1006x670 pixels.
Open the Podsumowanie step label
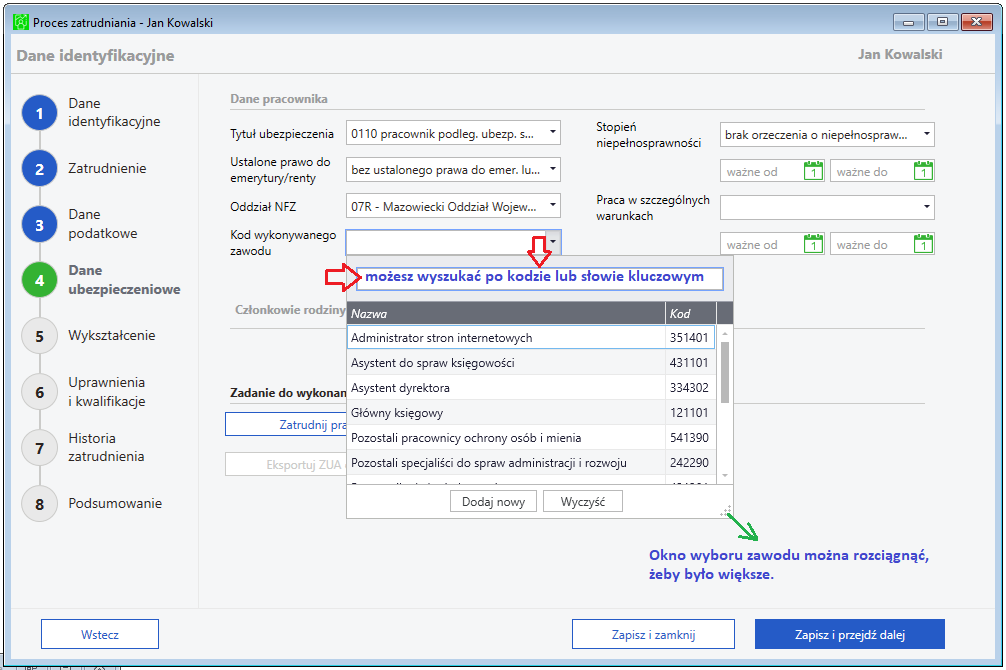pyautogui.click(x=115, y=503)
